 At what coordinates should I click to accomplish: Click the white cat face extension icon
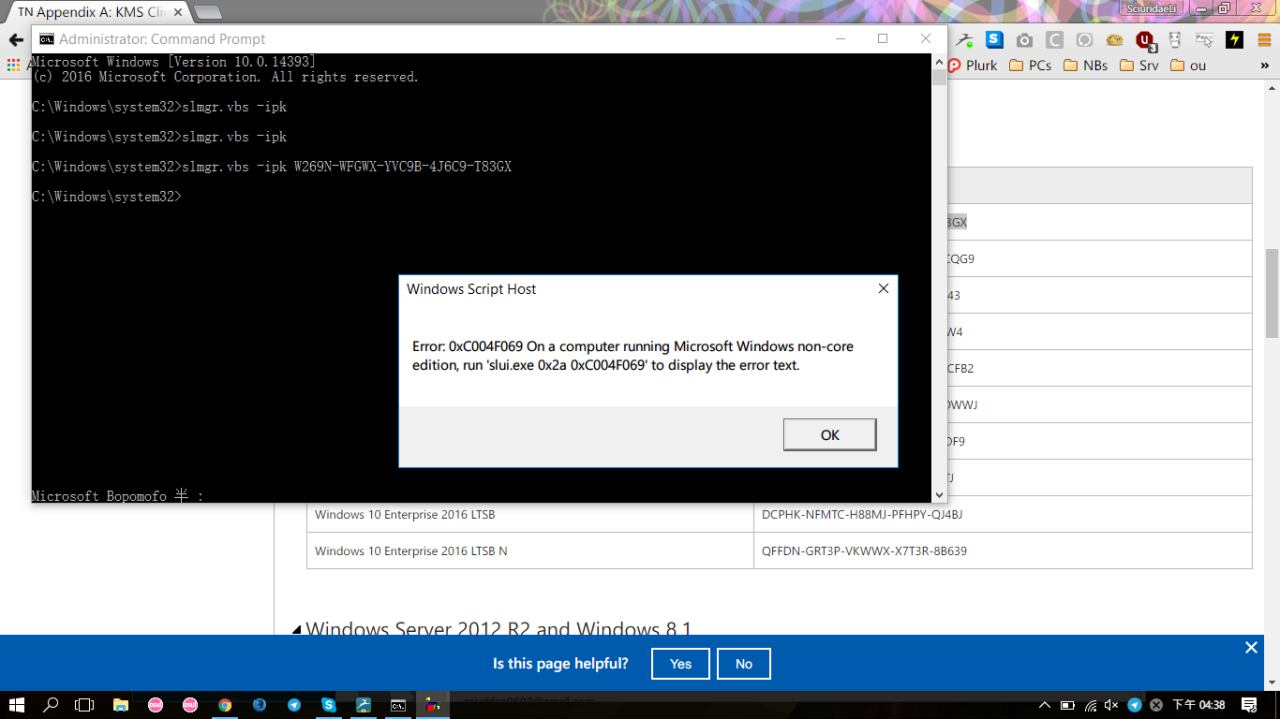point(1175,40)
